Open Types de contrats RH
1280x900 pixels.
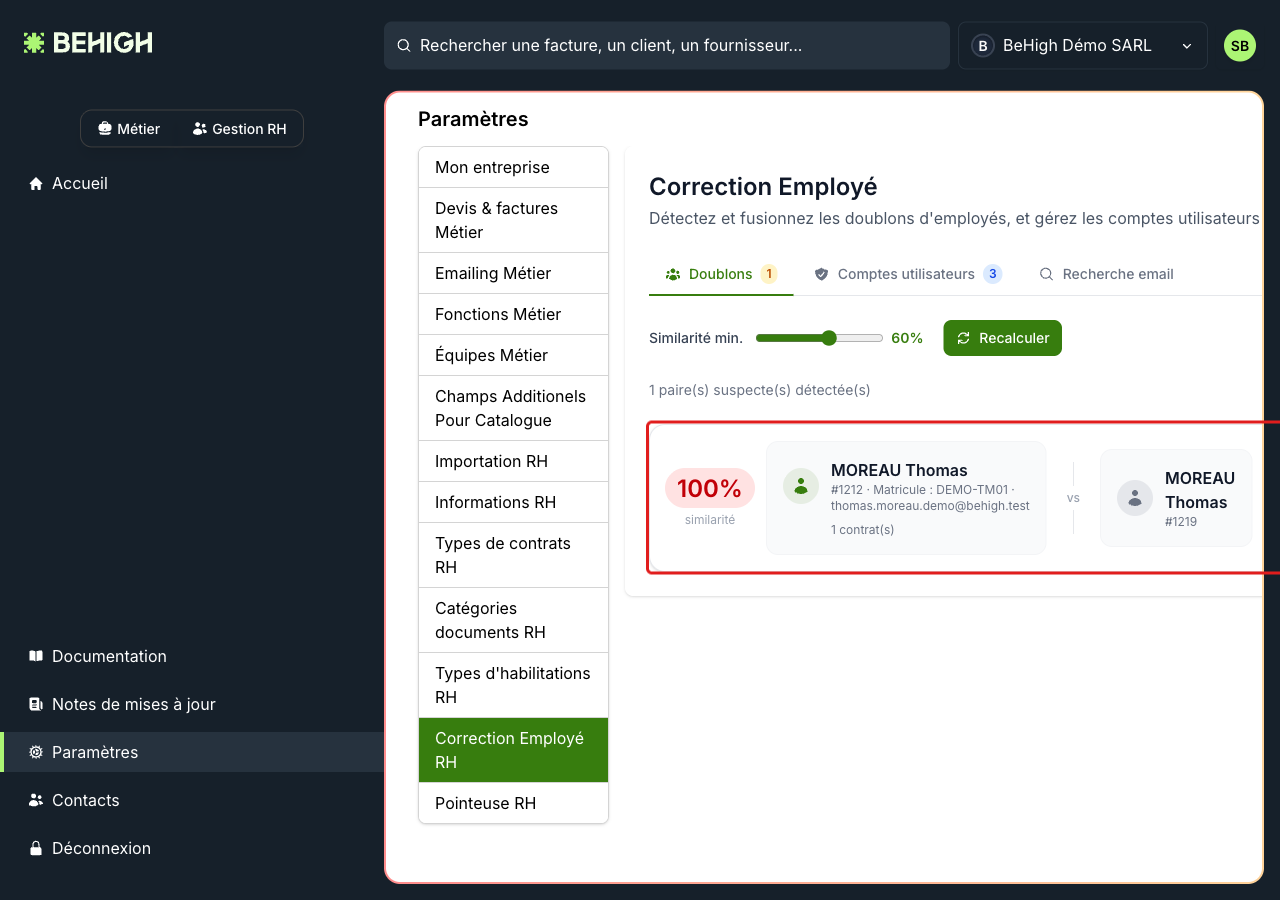coord(513,555)
